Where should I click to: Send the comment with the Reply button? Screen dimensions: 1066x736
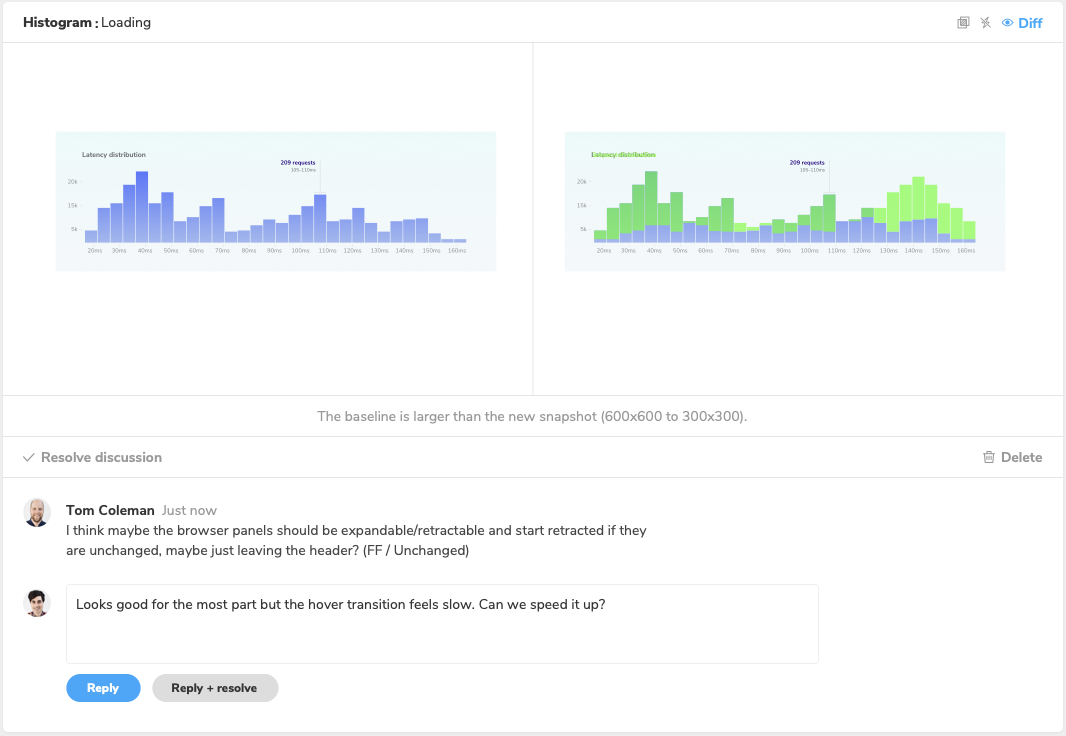pos(103,688)
